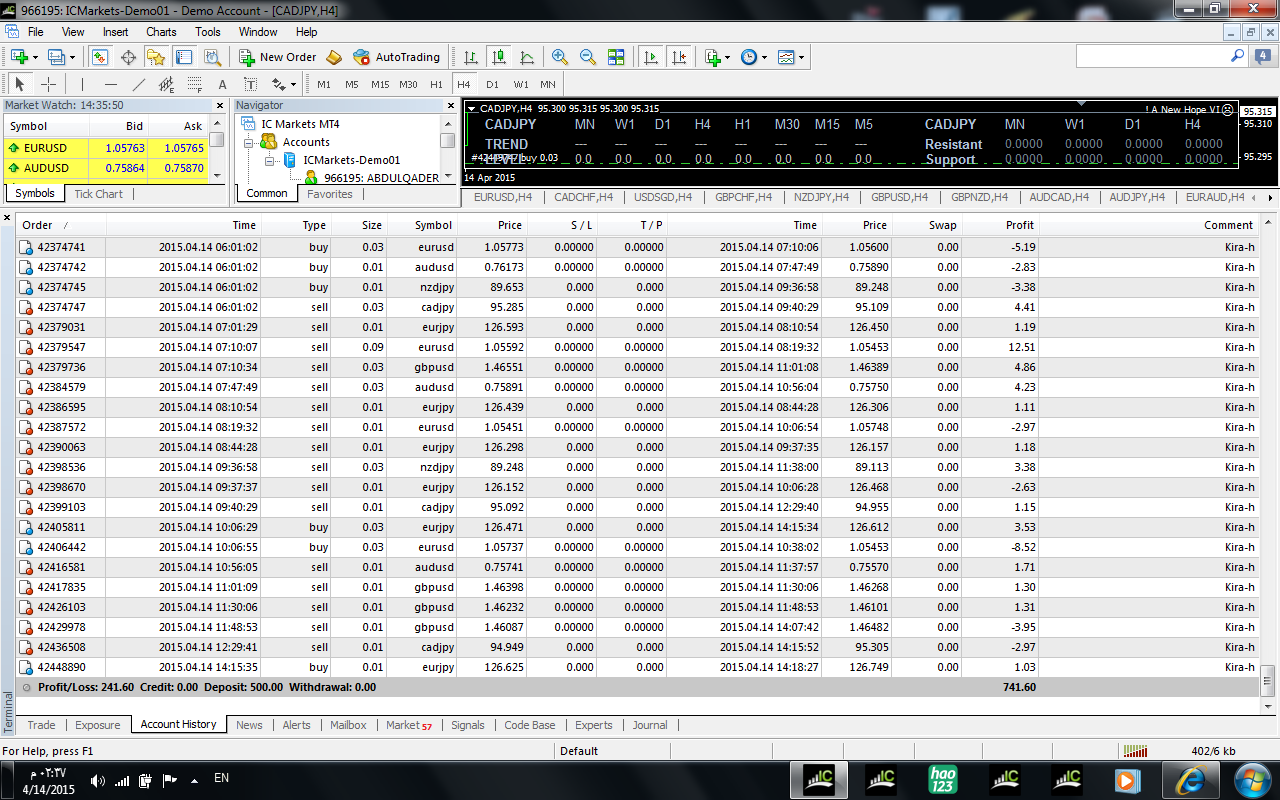Image resolution: width=1280 pixels, height=800 pixels.
Task: Open the Strategy Tester icon
Action: [x=212, y=57]
